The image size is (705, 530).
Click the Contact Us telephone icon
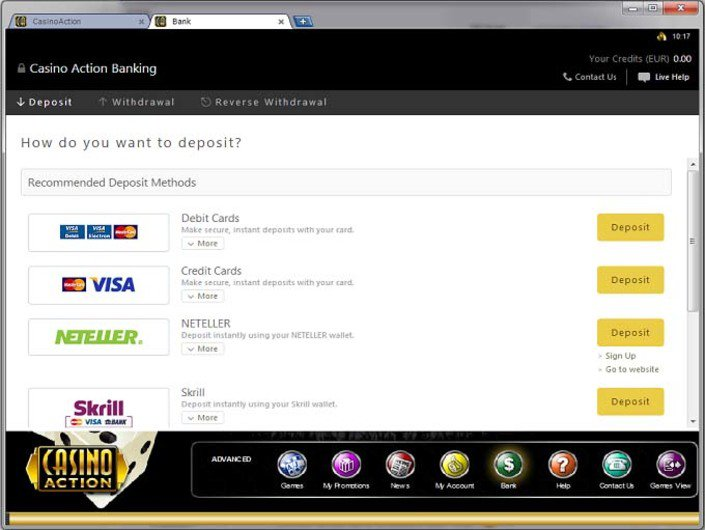[x=616, y=465]
